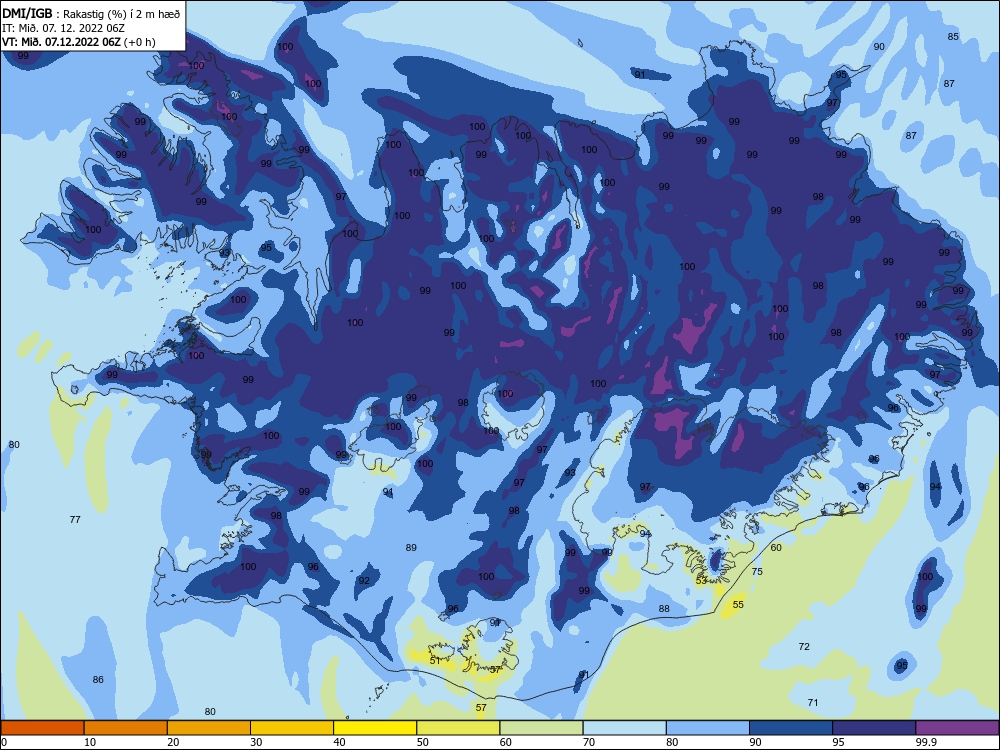Select the map value '71' over the sea
1000x750 pixels.
pos(812,703)
